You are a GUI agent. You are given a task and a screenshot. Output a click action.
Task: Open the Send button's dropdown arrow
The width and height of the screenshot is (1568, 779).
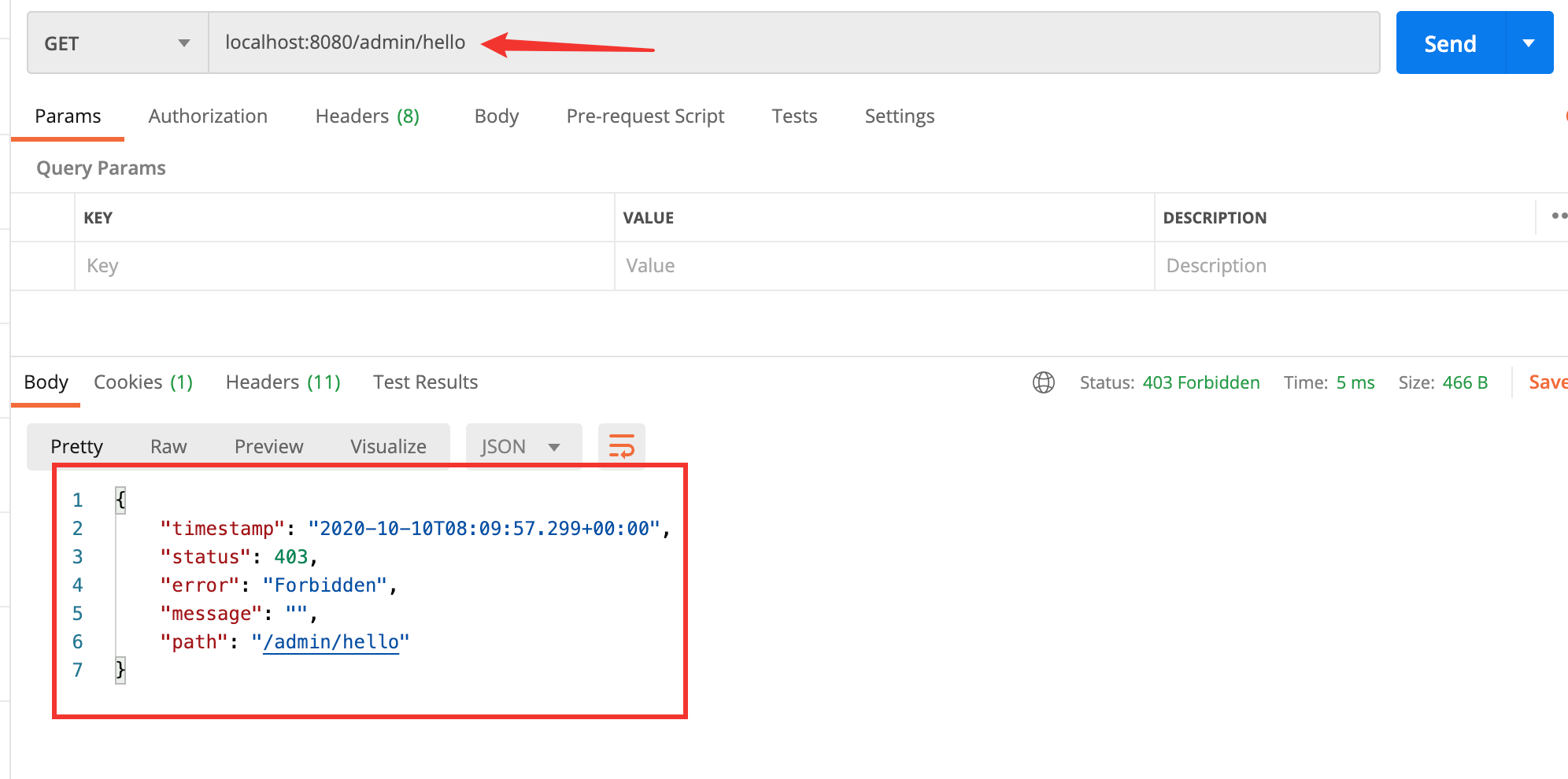1529,43
